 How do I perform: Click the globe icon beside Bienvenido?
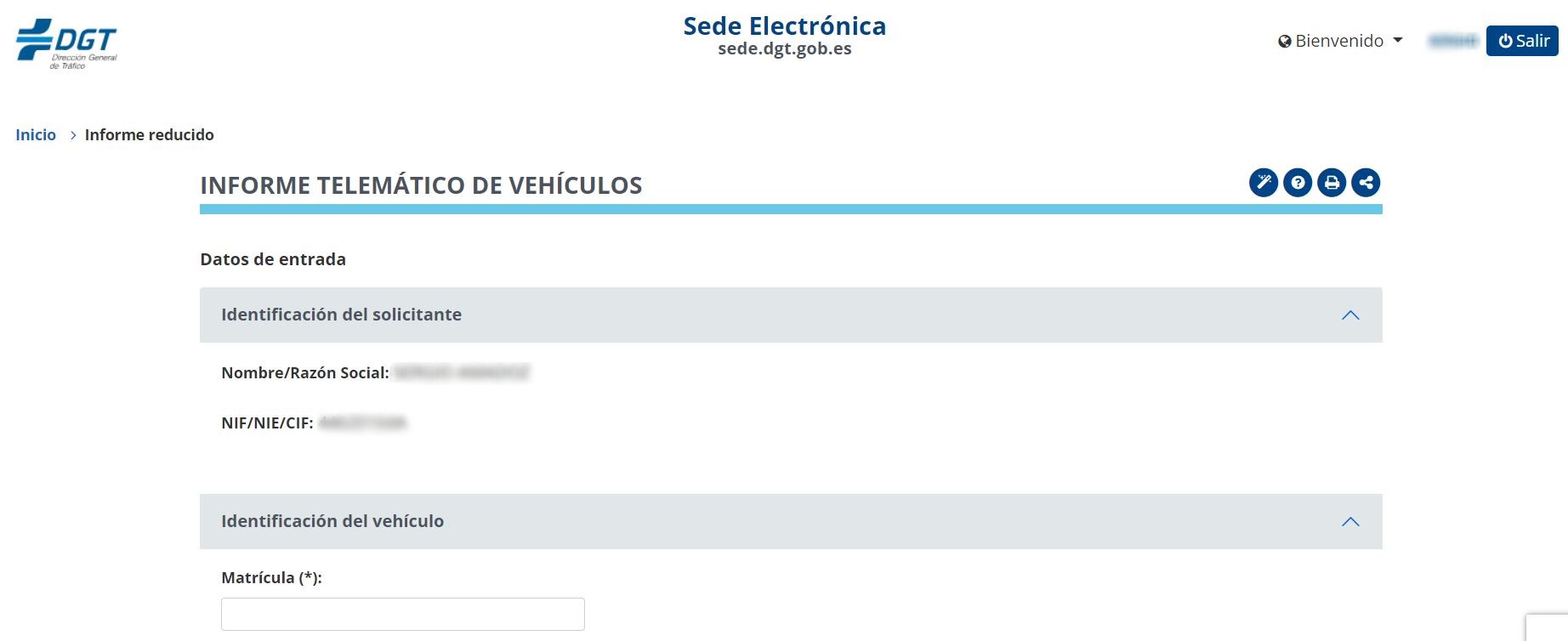(x=1285, y=42)
